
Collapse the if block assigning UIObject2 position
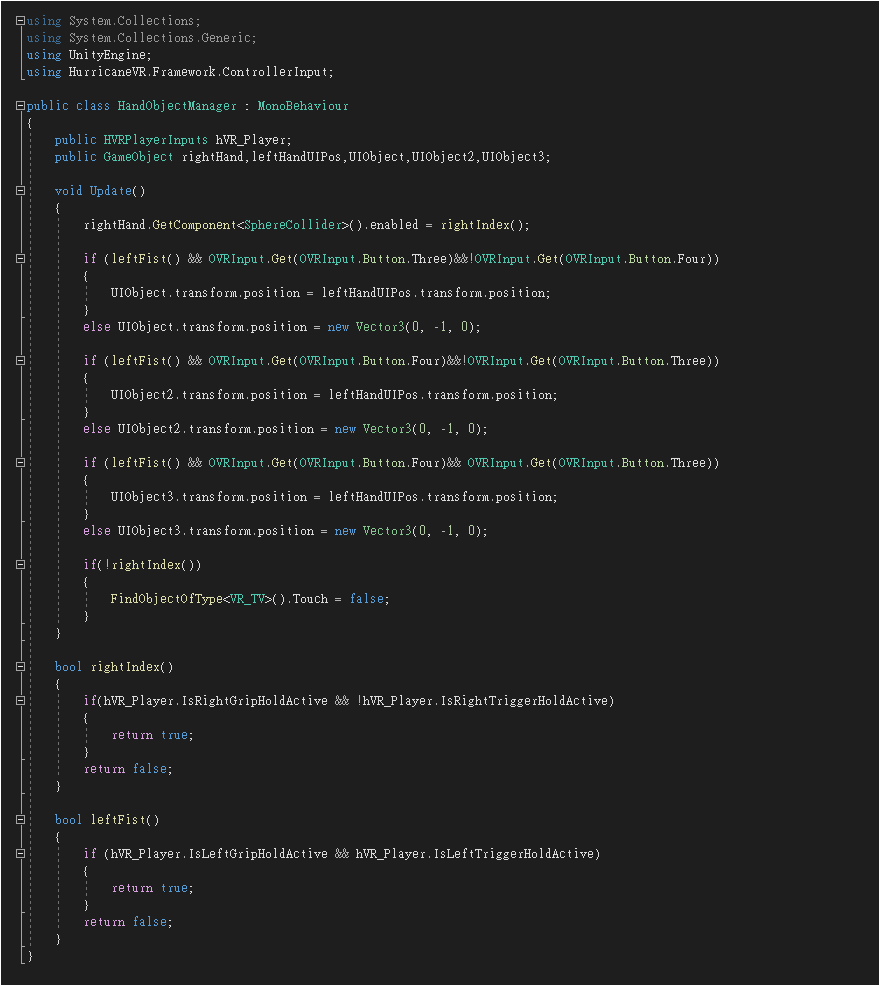point(20,361)
